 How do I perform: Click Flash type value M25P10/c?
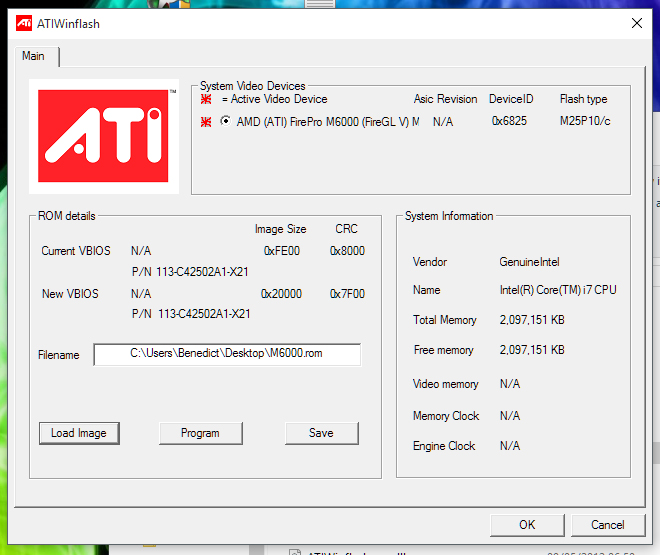pyautogui.click(x=585, y=121)
